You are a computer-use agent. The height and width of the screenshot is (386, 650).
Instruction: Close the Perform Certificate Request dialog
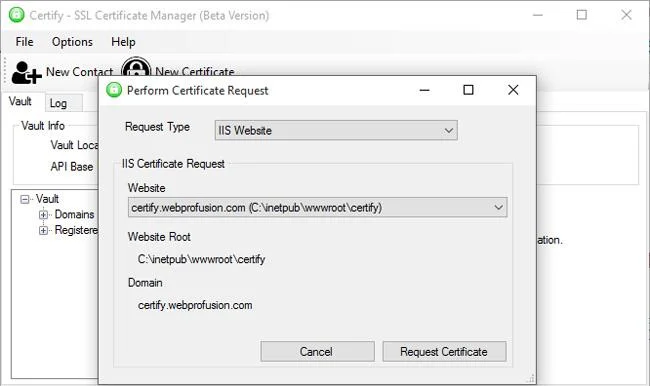pos(513,90)
